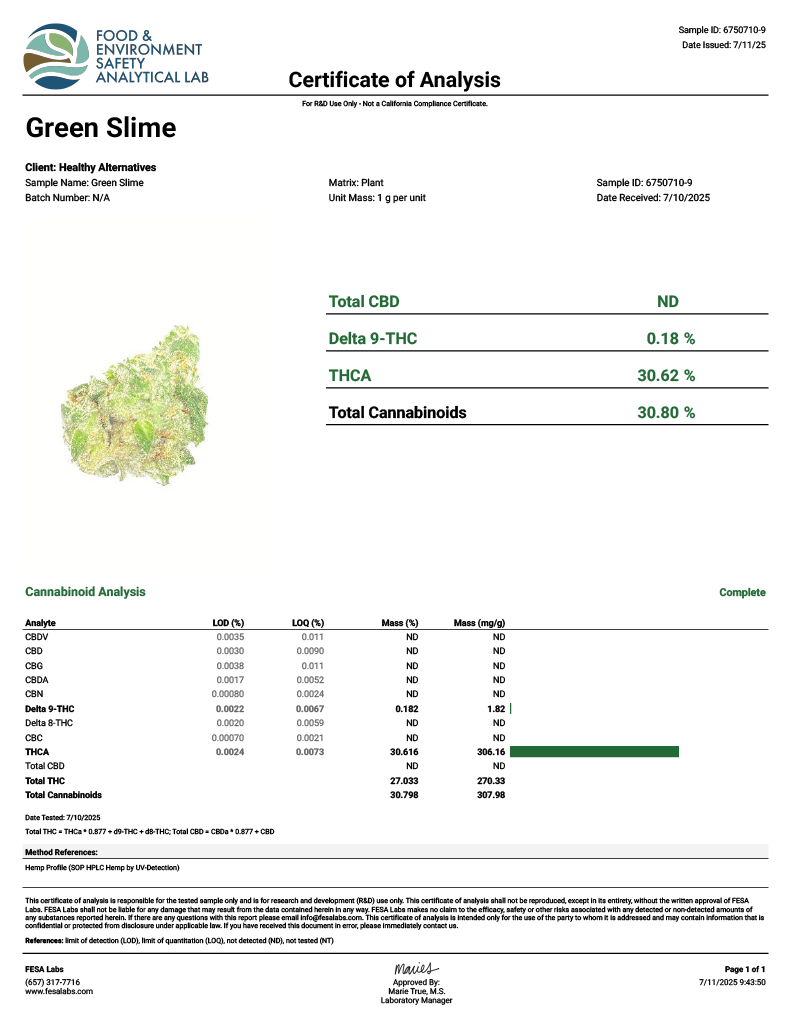Click the ND value beside Total CBD summary
Viewport: 791px width, 1024px height.
(668, 302)
